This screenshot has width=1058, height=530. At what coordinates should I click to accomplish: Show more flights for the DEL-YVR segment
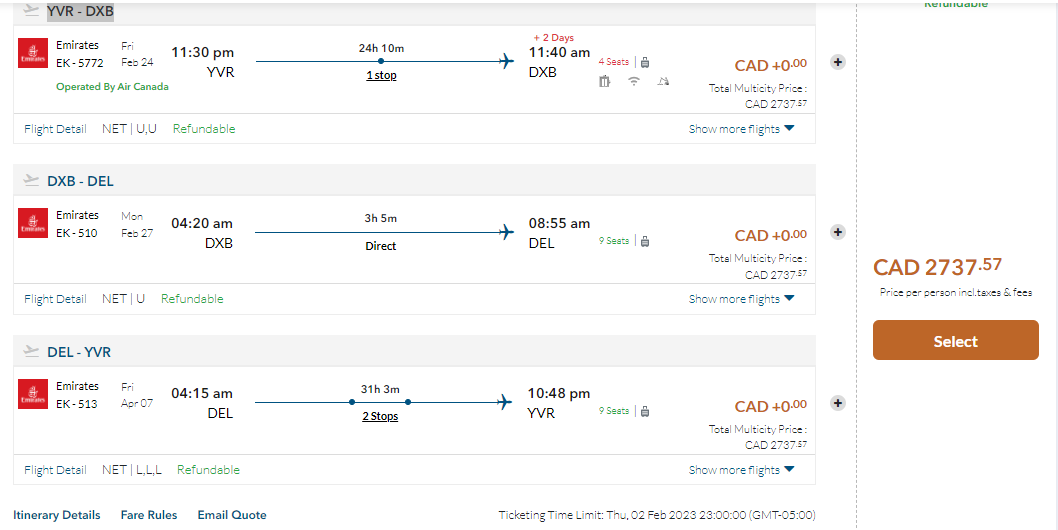pyautogui.click(x=741, y=470)
